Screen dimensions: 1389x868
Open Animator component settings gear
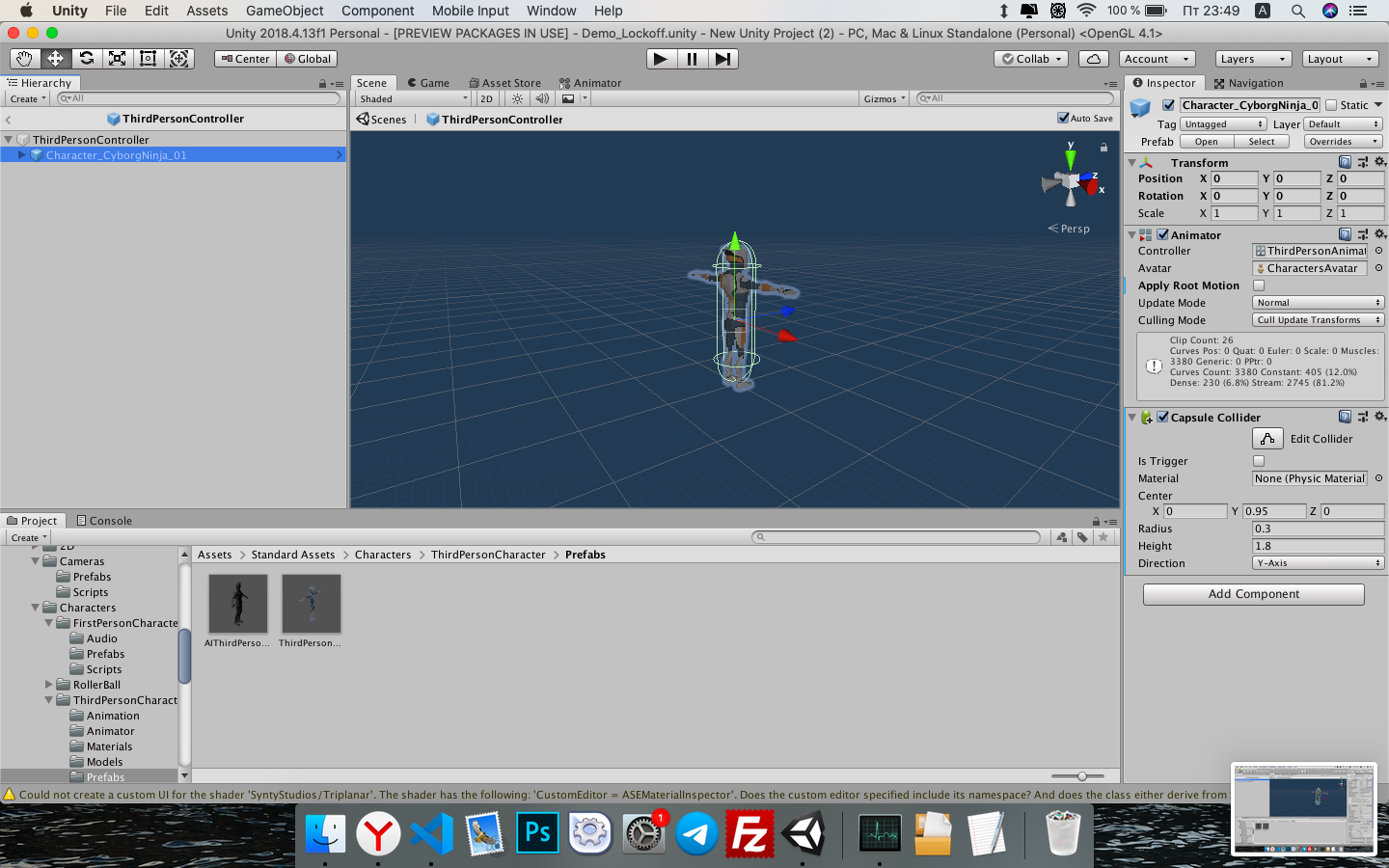point(1379,234)
